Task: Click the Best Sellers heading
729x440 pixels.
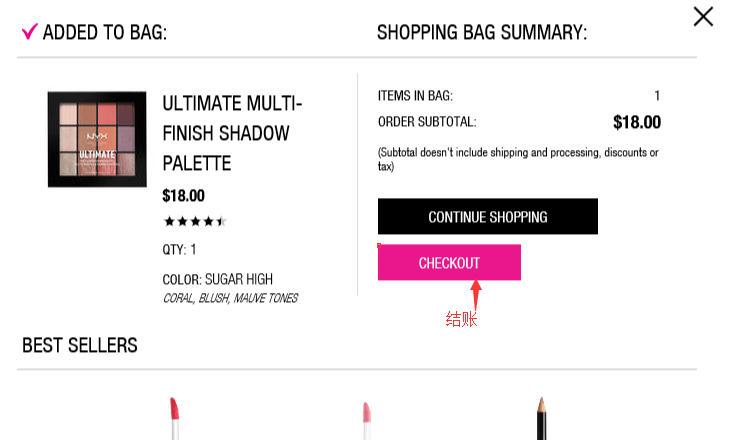Action: coord(80,346)
